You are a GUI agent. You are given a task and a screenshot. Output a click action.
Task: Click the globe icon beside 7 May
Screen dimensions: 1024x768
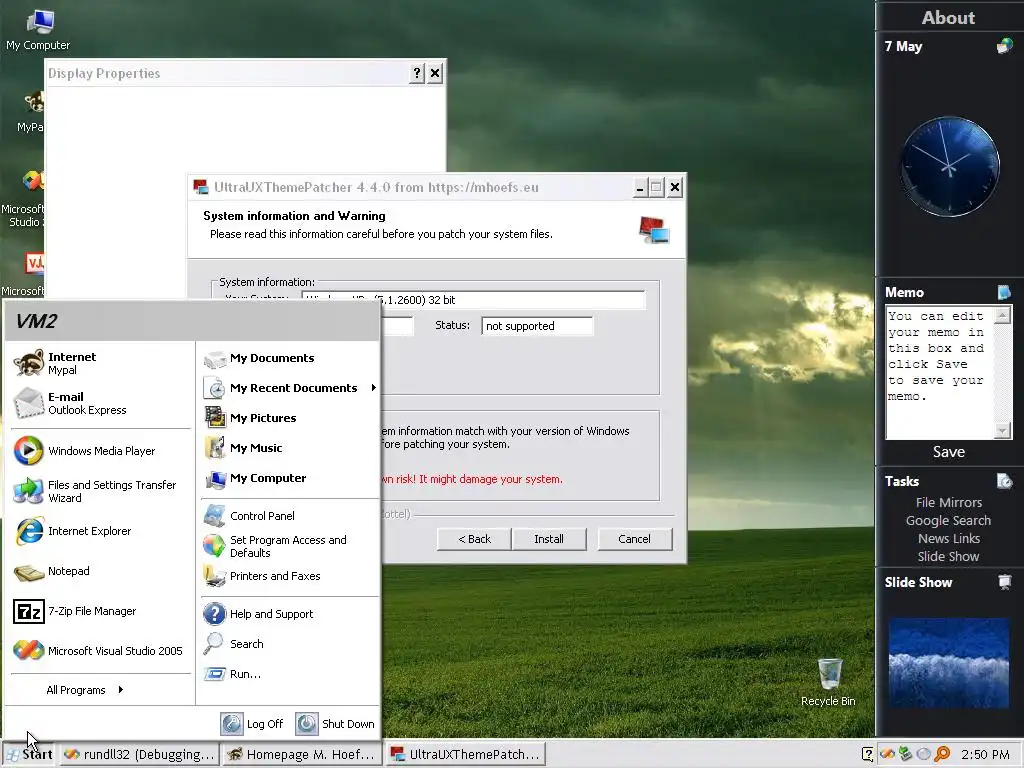(1004, 46)
